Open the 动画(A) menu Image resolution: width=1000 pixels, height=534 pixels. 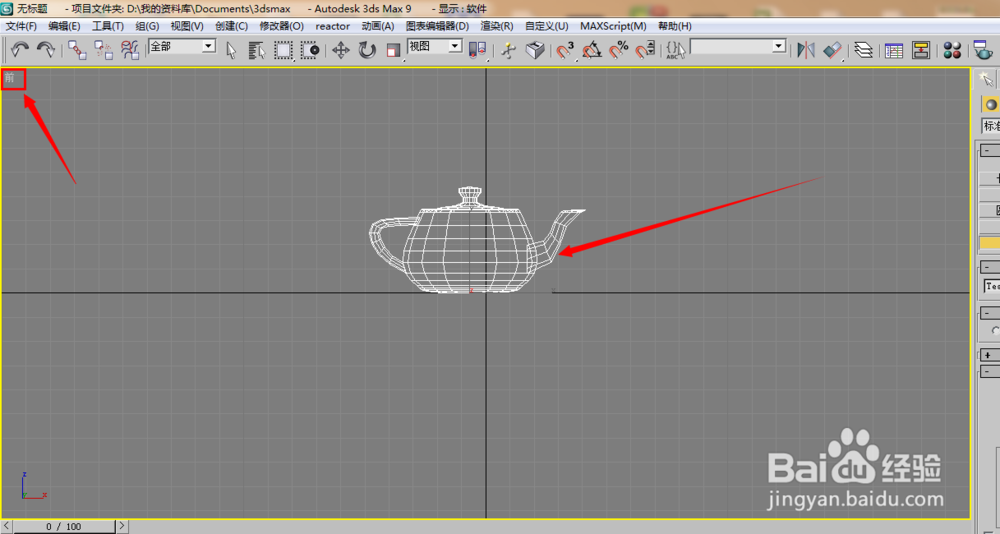pos(378,26)
